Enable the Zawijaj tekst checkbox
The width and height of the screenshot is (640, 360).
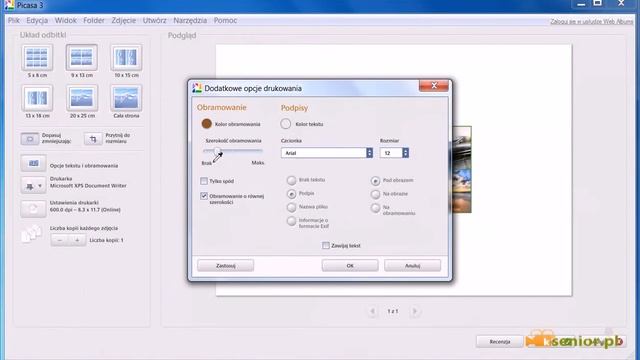325,245
